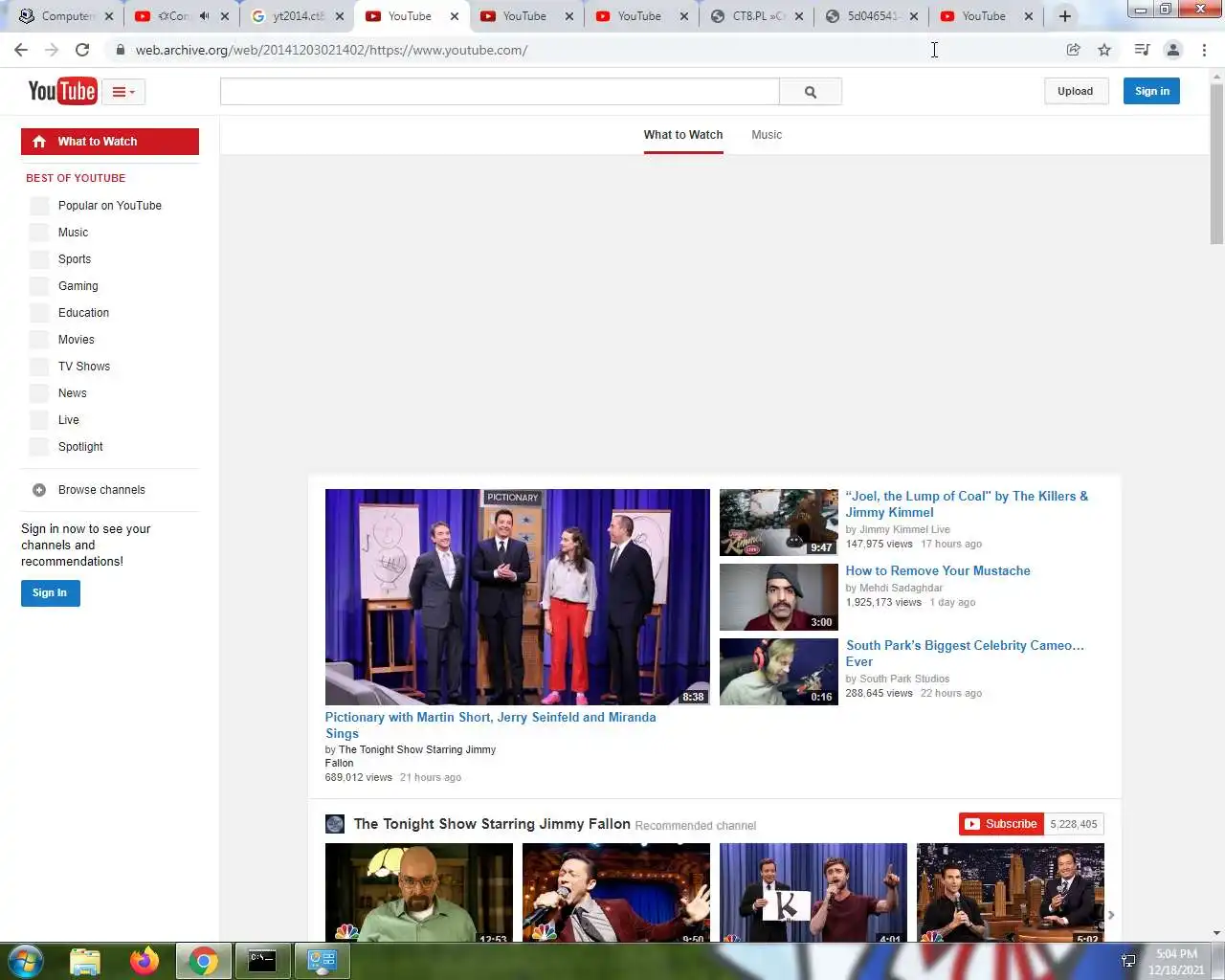Open a new browser tab
Image resolution: width=1225 pixels, height=980 pixels.
1064,16
